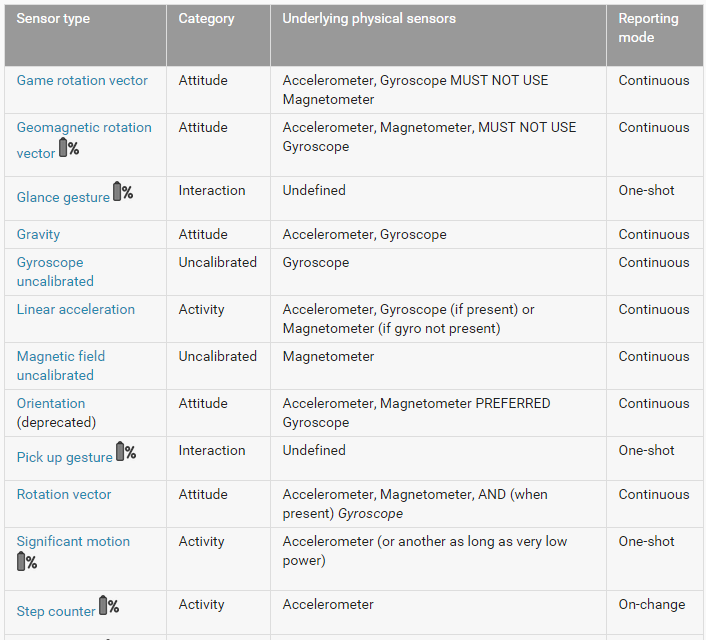
Task: Click the Step counter link
Action: pyautogui.click(x=56, y=611)
